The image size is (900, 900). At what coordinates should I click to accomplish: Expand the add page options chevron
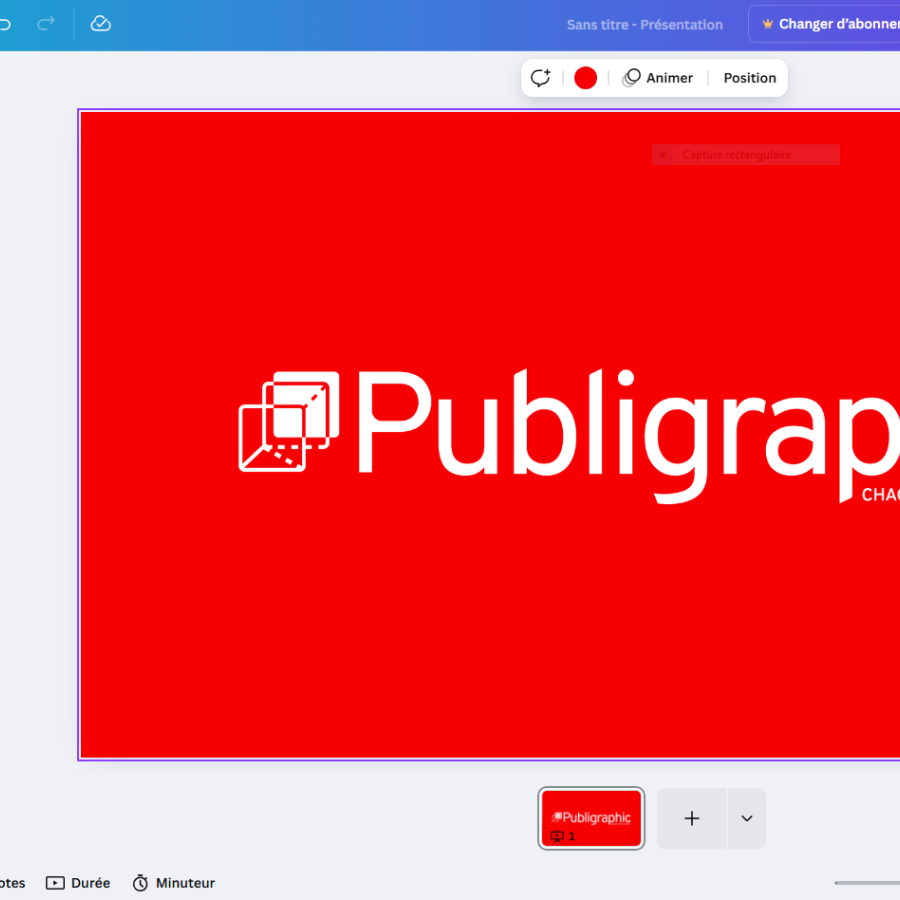tap(747, 818)
